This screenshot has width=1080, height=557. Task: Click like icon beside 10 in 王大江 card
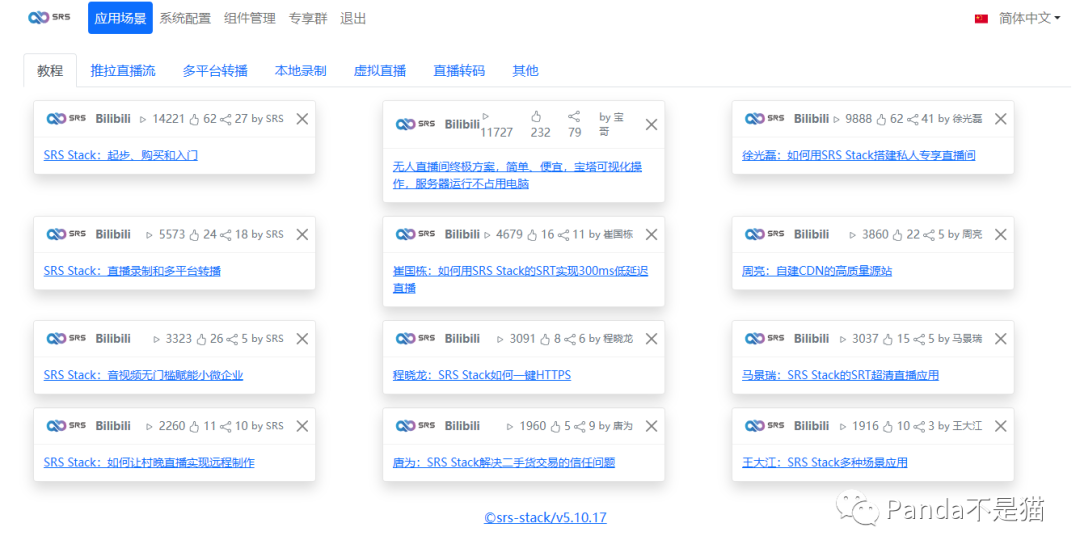888,426
